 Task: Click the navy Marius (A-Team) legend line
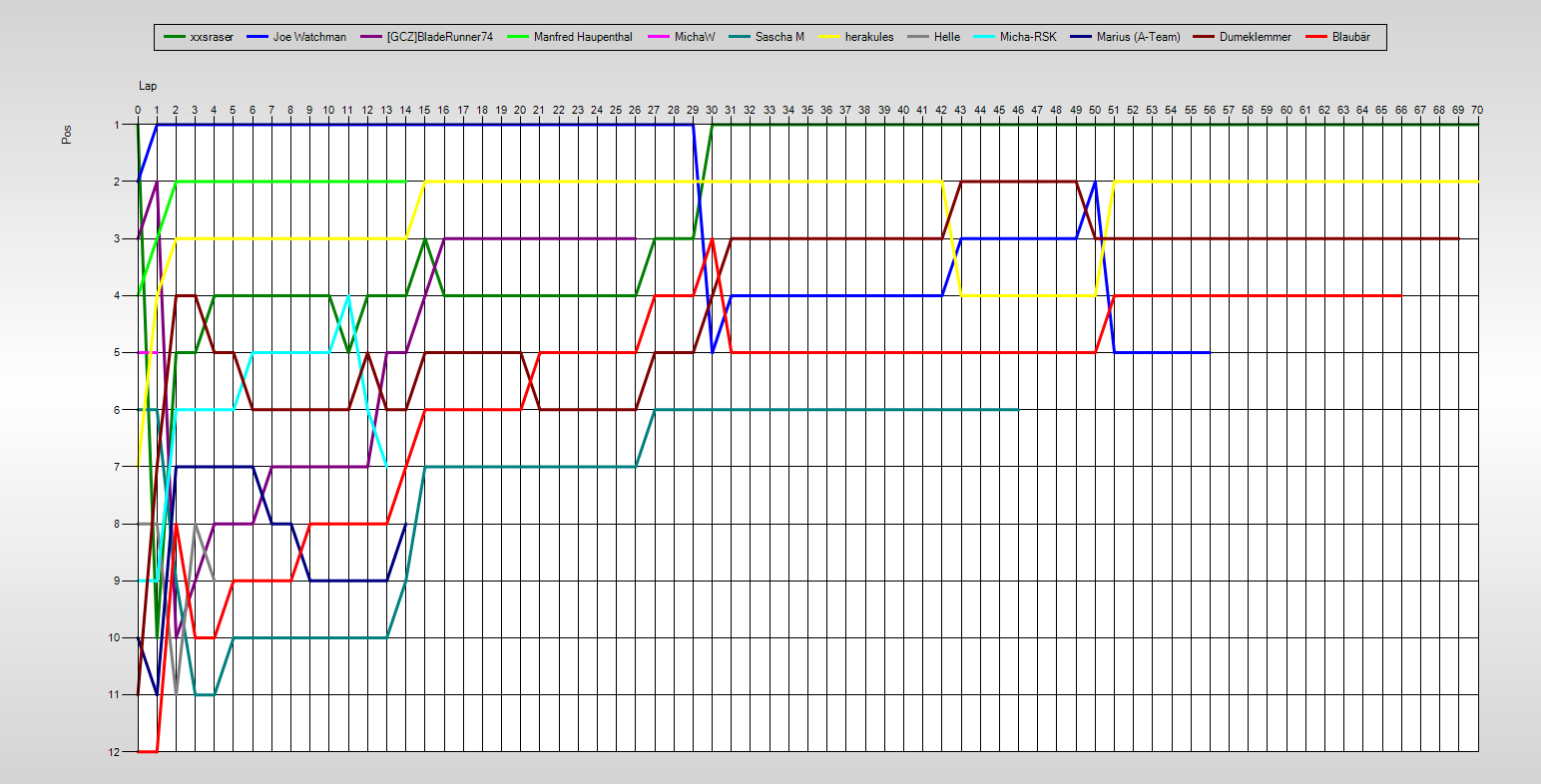[x=1080, y=37]
